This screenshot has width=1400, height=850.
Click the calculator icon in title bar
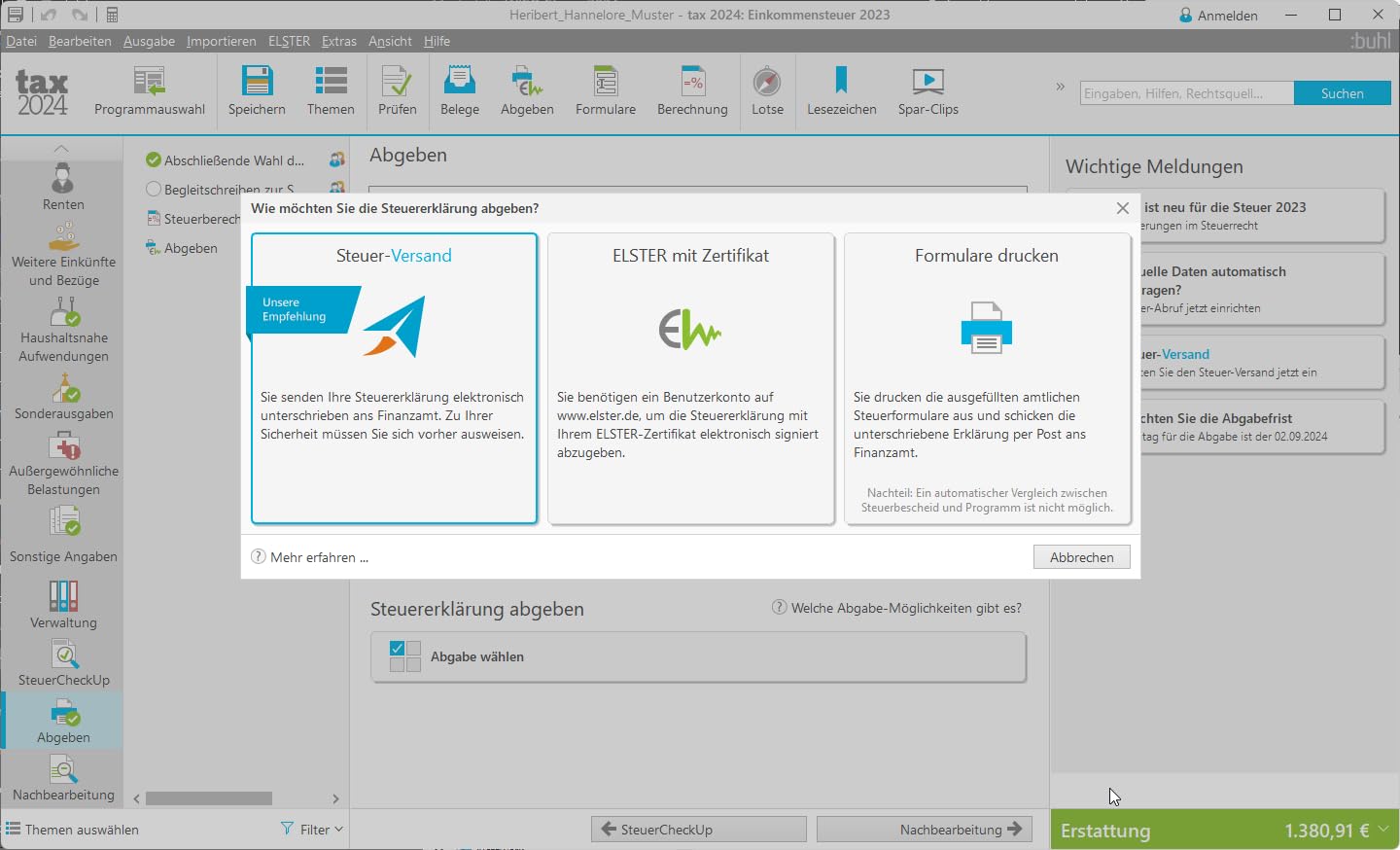coord(112,15)
